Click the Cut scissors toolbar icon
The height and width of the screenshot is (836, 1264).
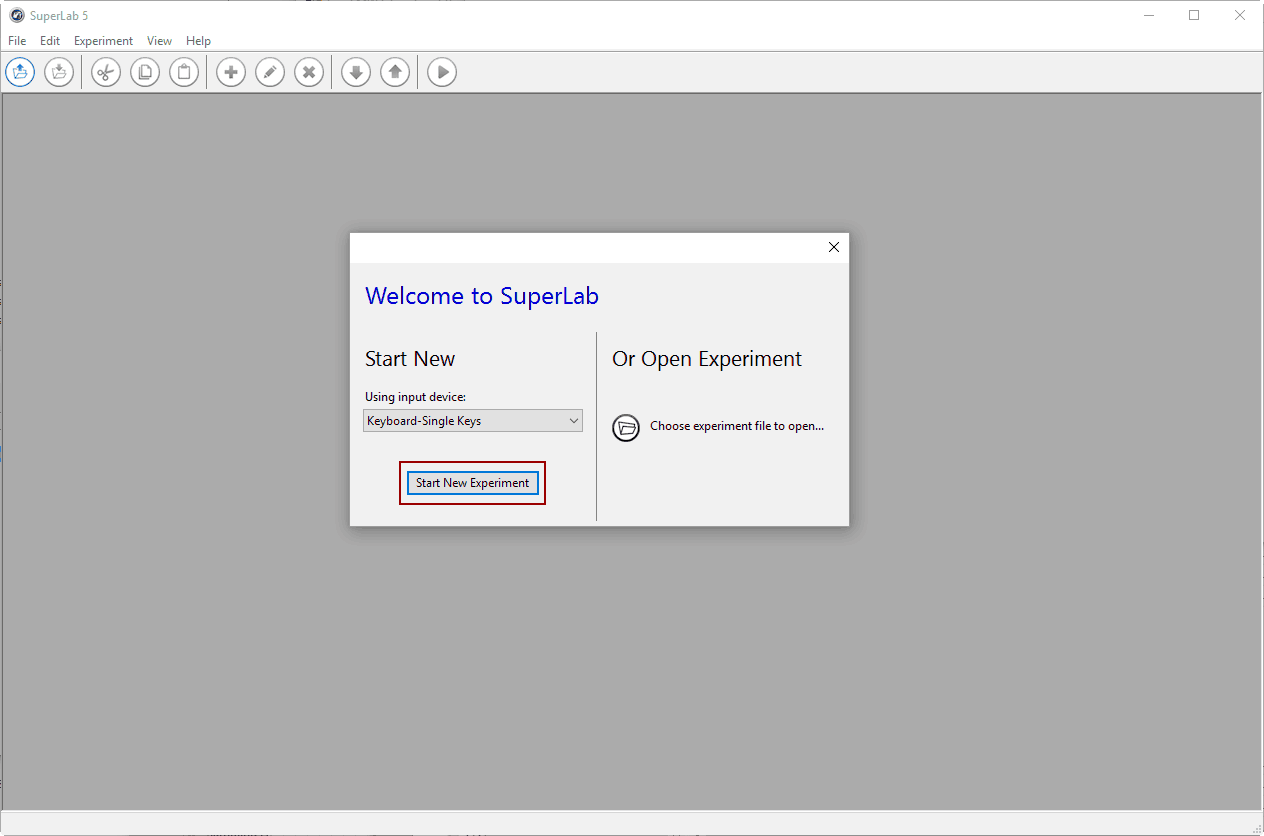tap(106, 72)
